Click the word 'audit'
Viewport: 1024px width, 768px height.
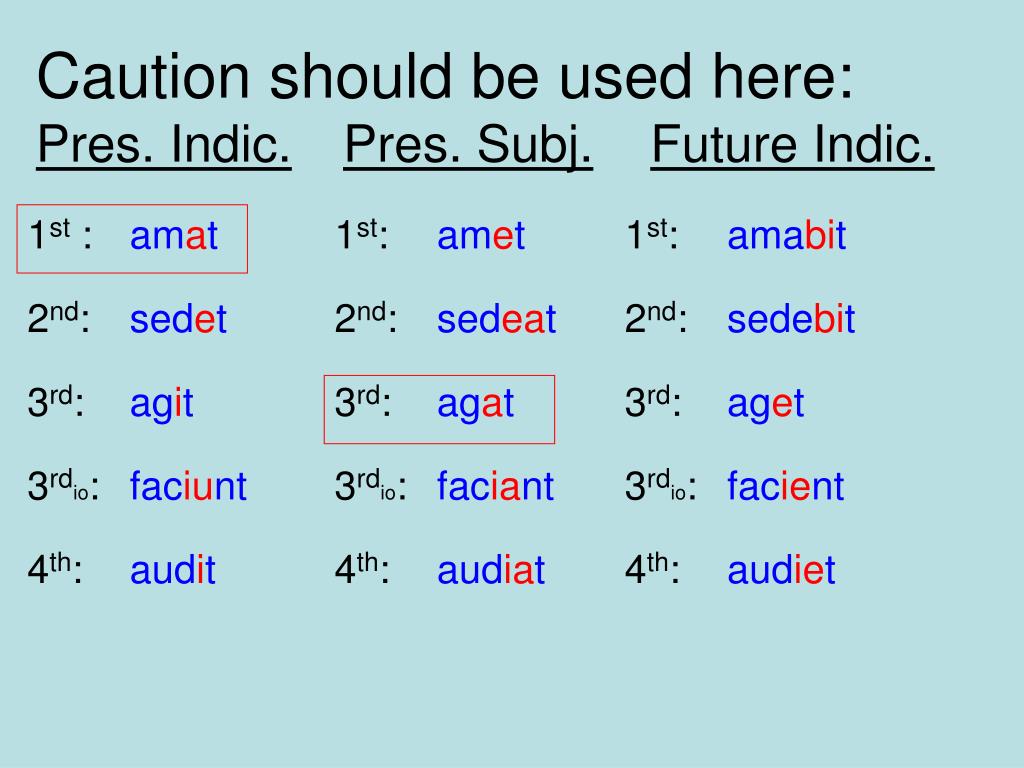point(172,569)
